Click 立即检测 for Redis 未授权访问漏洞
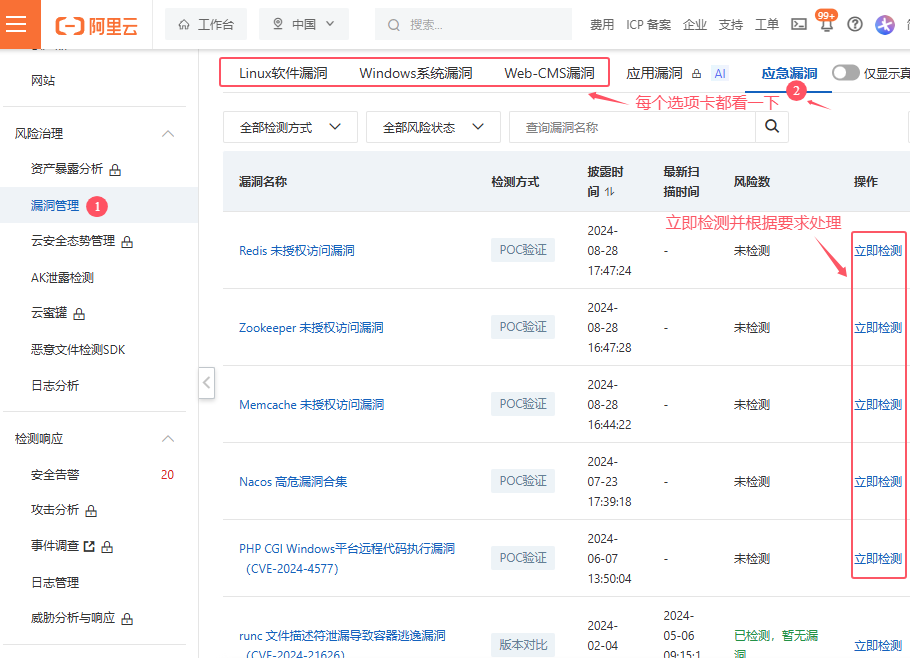This screenshot has width=910, height=658. [878, 251]
